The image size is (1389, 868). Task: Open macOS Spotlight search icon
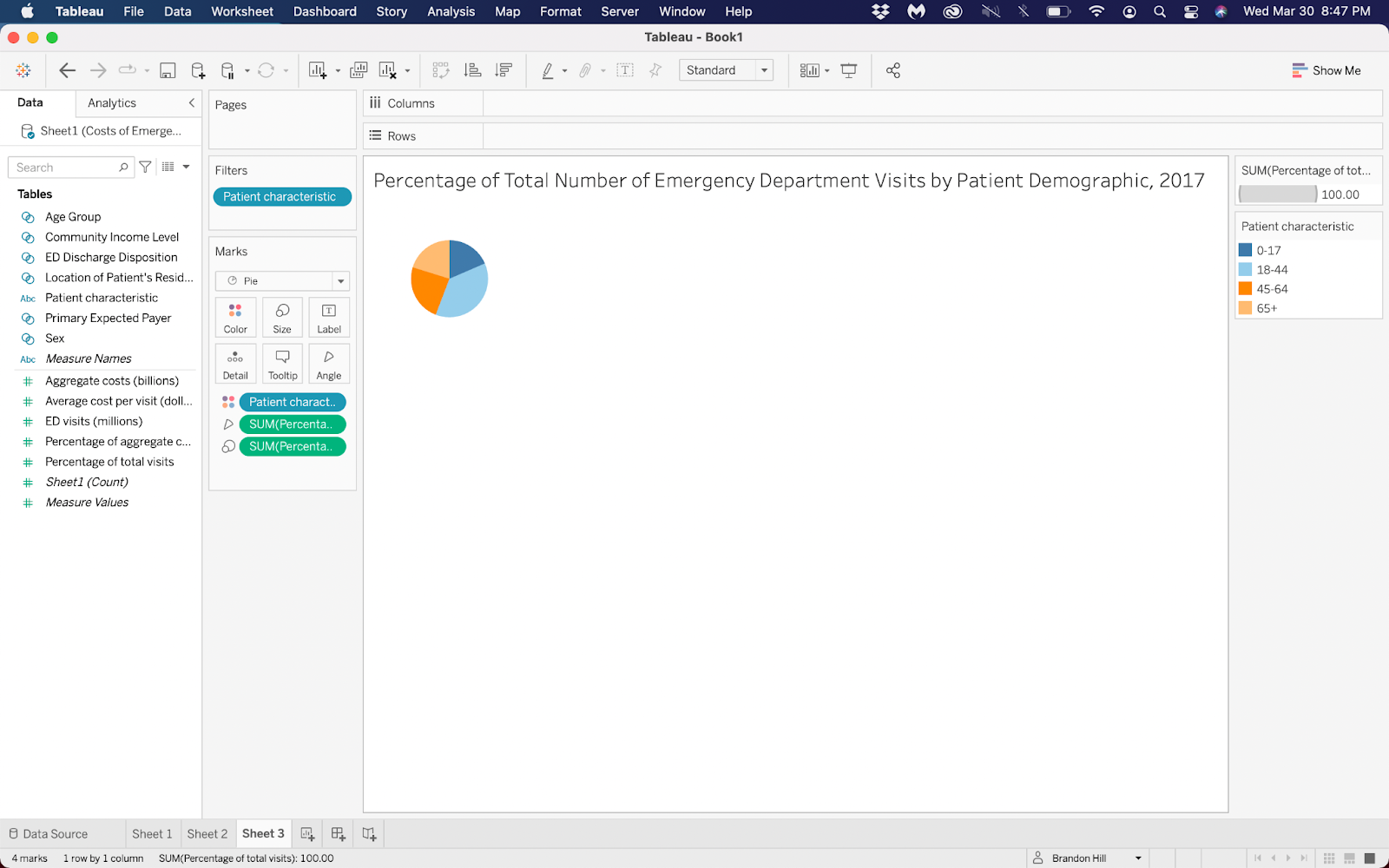click(x=1160, y=11)
